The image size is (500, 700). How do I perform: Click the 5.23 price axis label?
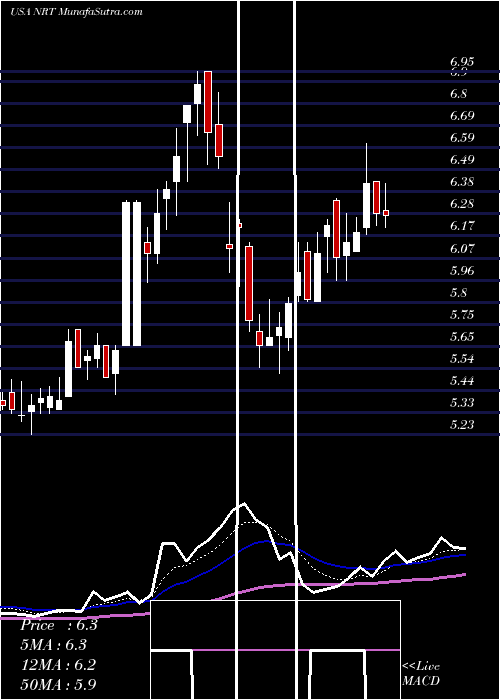click(462, 424)
